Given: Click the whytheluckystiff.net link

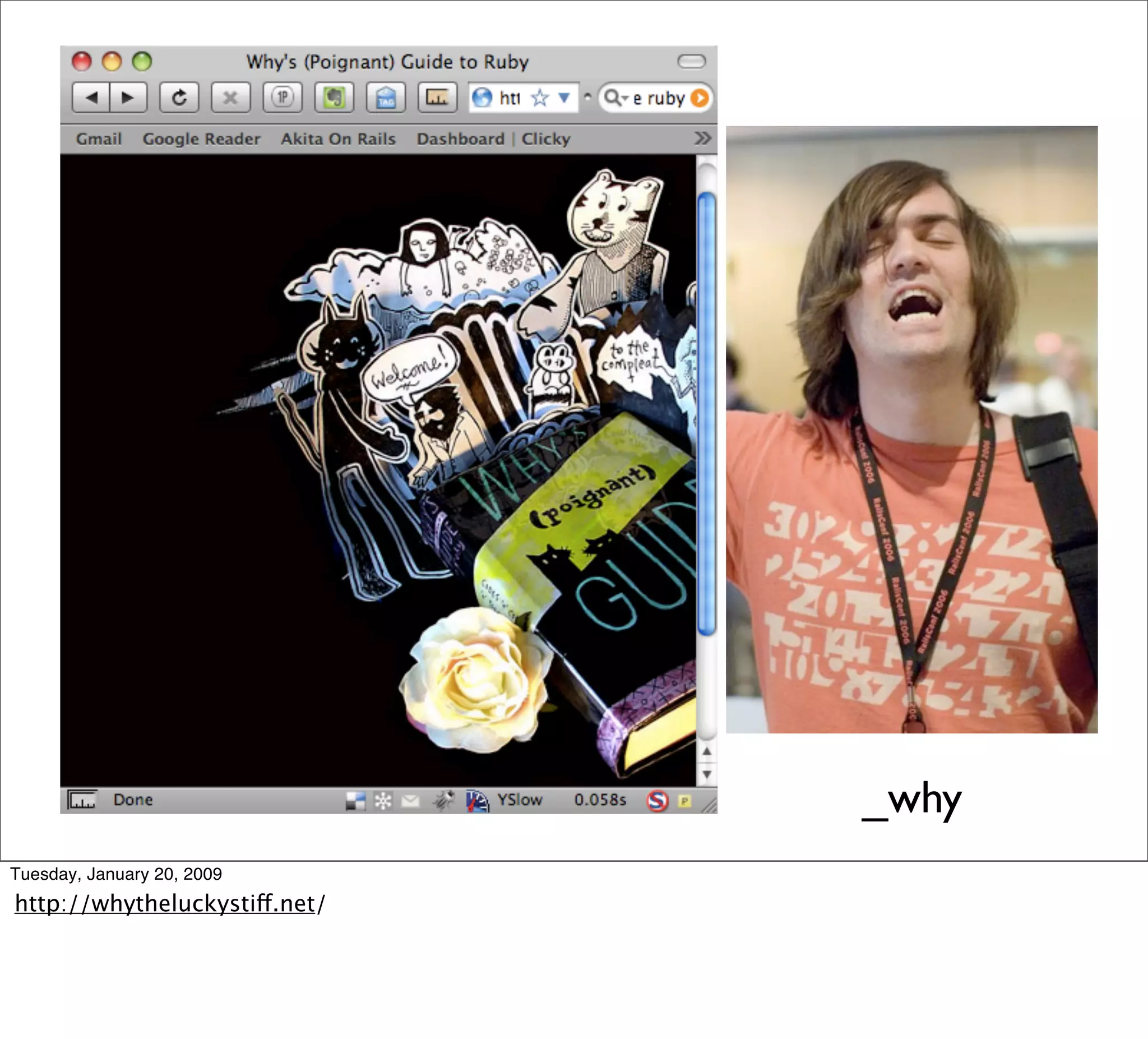Looking at the screenshot, I should coord(165,903).
